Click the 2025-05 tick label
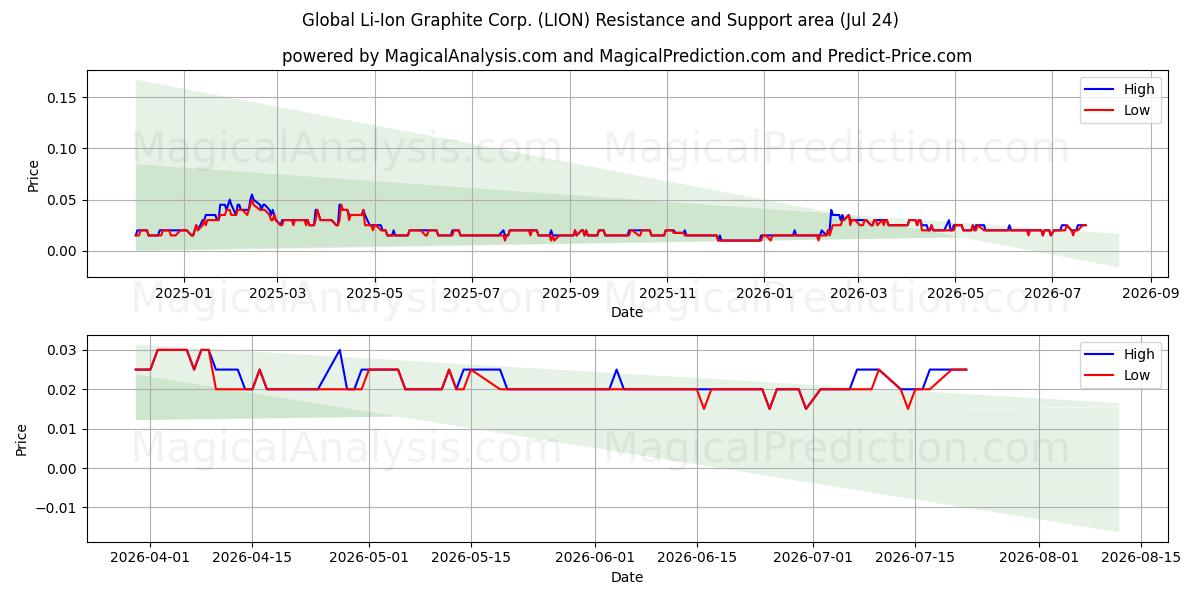 374,293
